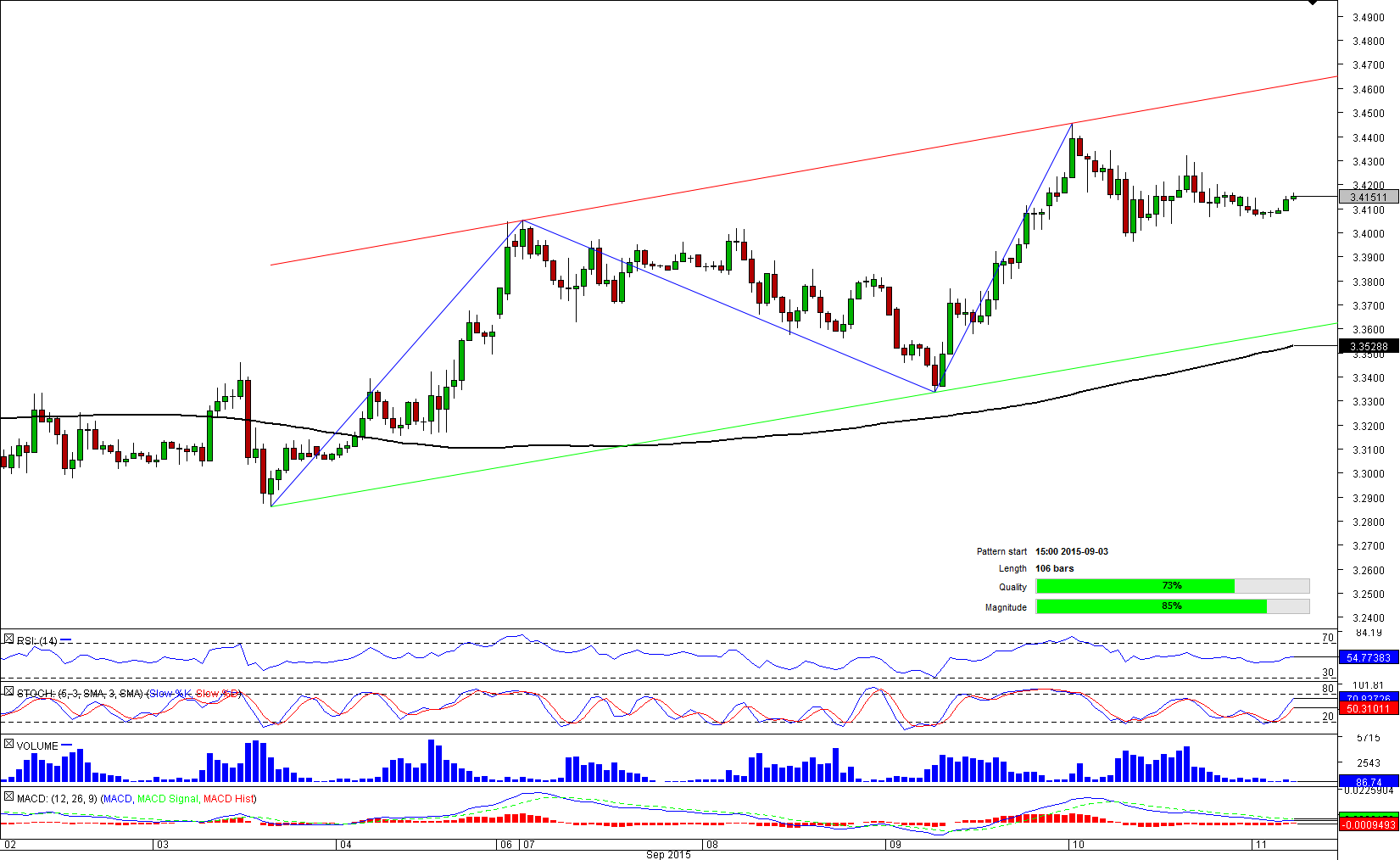Click the Quality label
This screenshot has height=860, width=1400.
coord(1012,587)
